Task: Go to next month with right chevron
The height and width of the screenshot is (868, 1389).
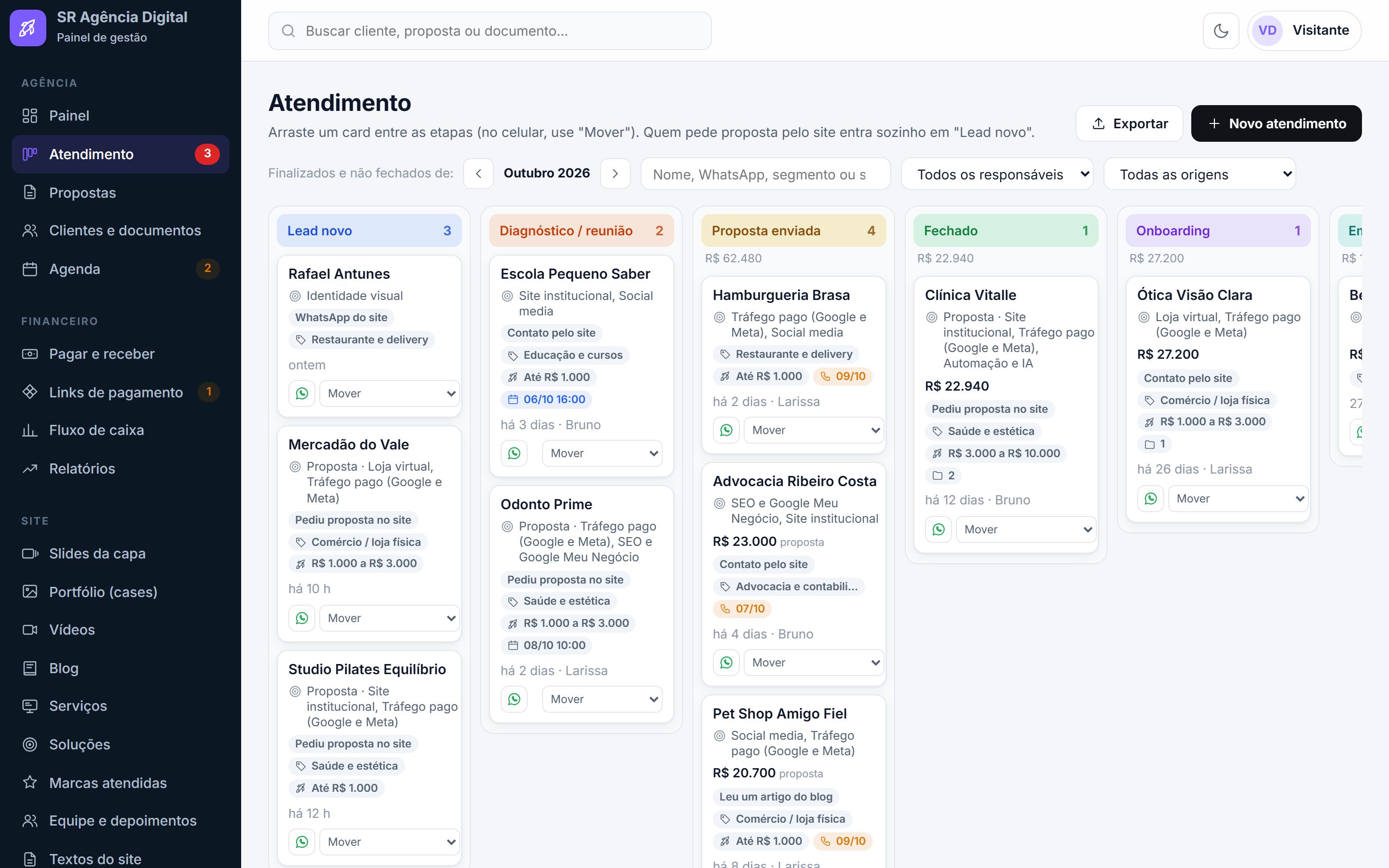Action: [x=615, y=174]
